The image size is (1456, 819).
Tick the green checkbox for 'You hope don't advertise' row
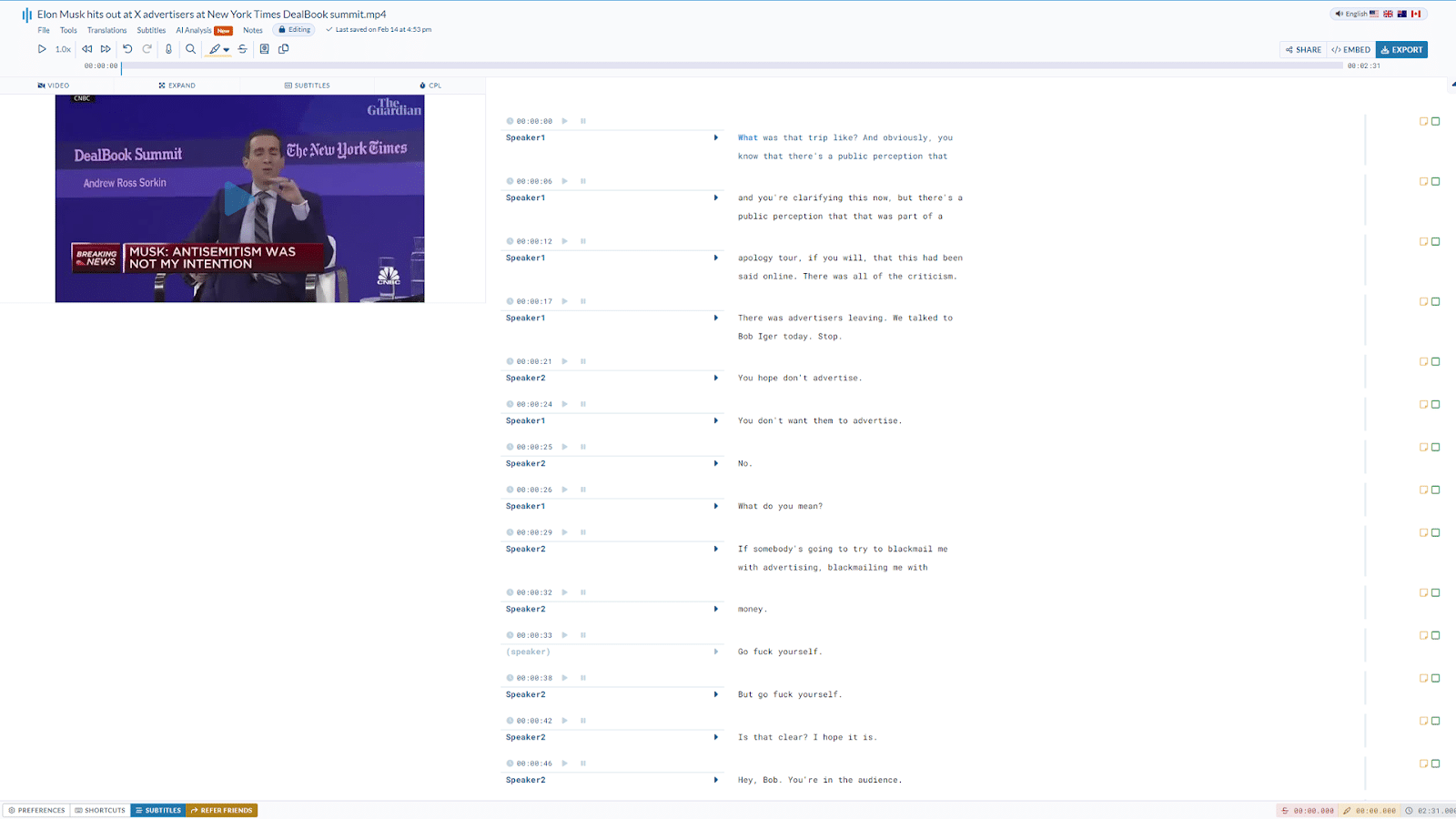(x=1436, y=361)
